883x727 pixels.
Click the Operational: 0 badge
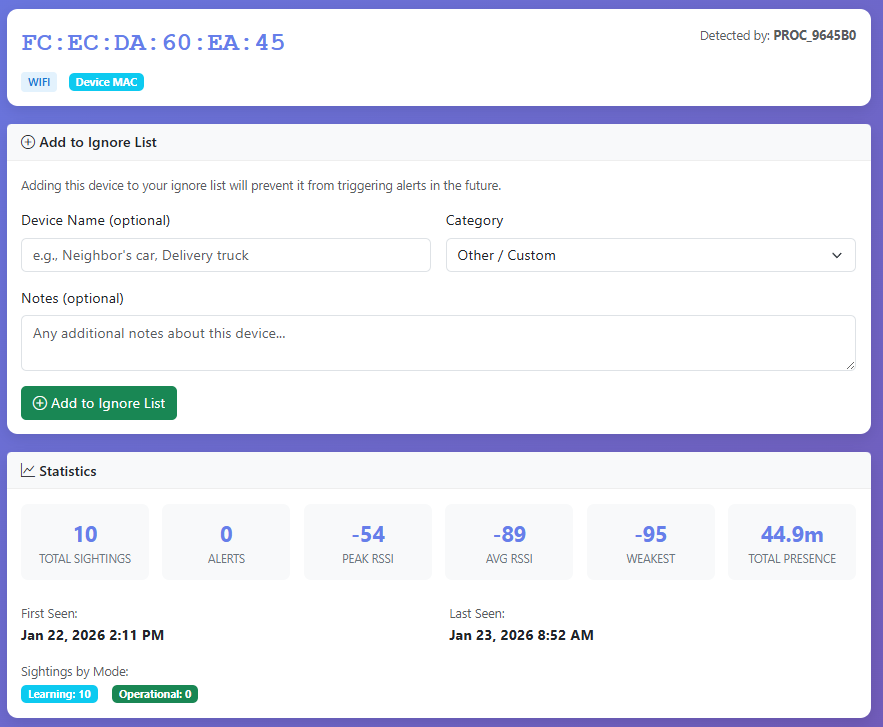155,694
